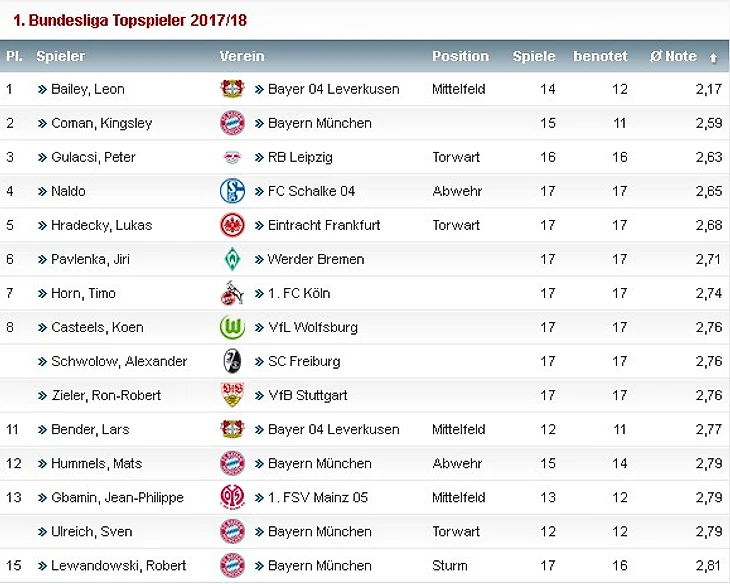
Task: Click the Position column header
Action: [460, 56]
